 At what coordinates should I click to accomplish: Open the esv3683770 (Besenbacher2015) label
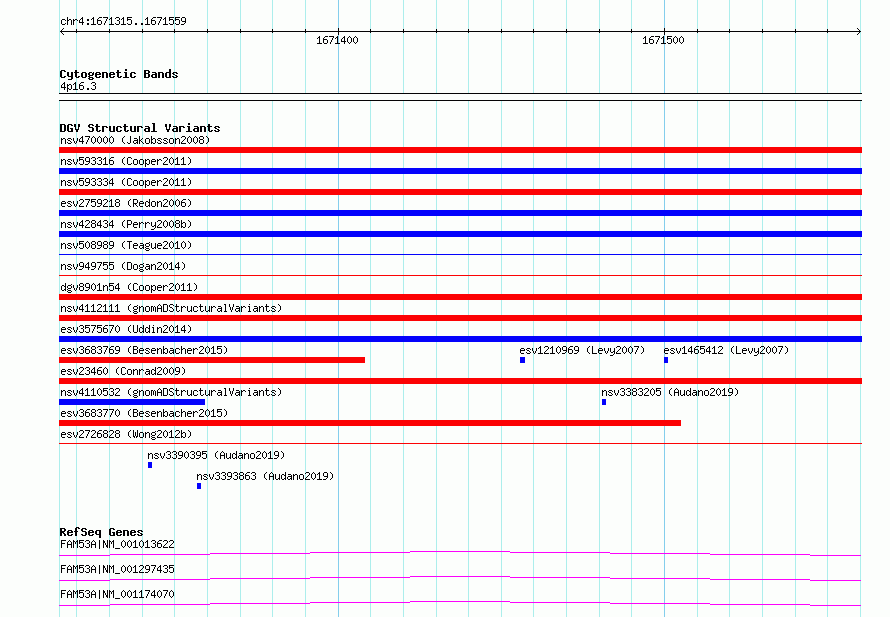click(x=144, y=413)
